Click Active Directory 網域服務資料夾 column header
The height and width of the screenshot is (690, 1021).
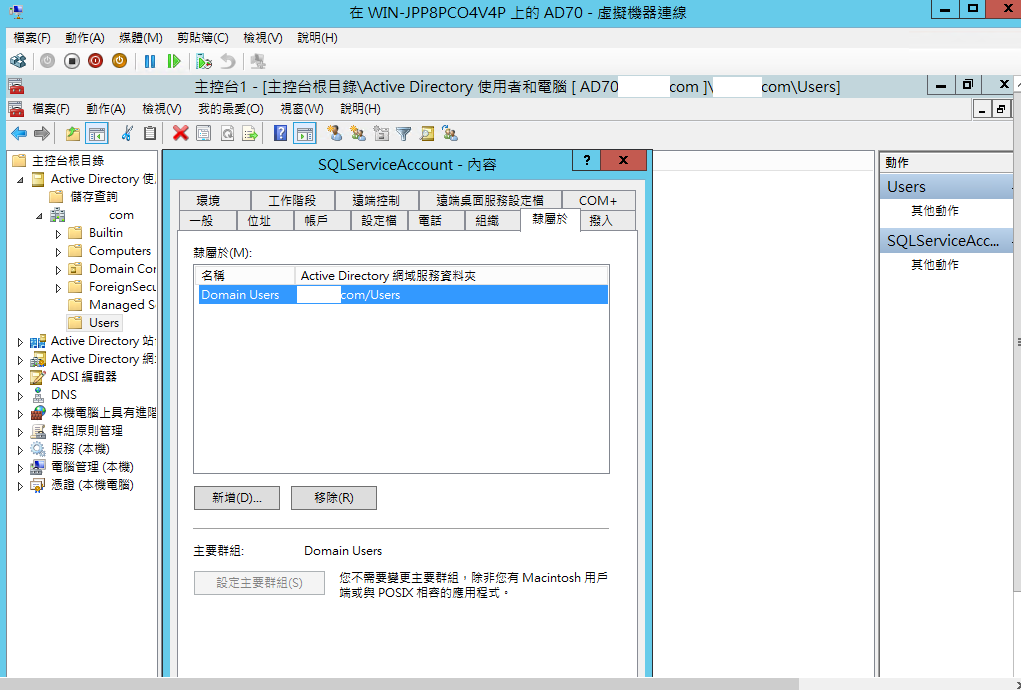452,276
